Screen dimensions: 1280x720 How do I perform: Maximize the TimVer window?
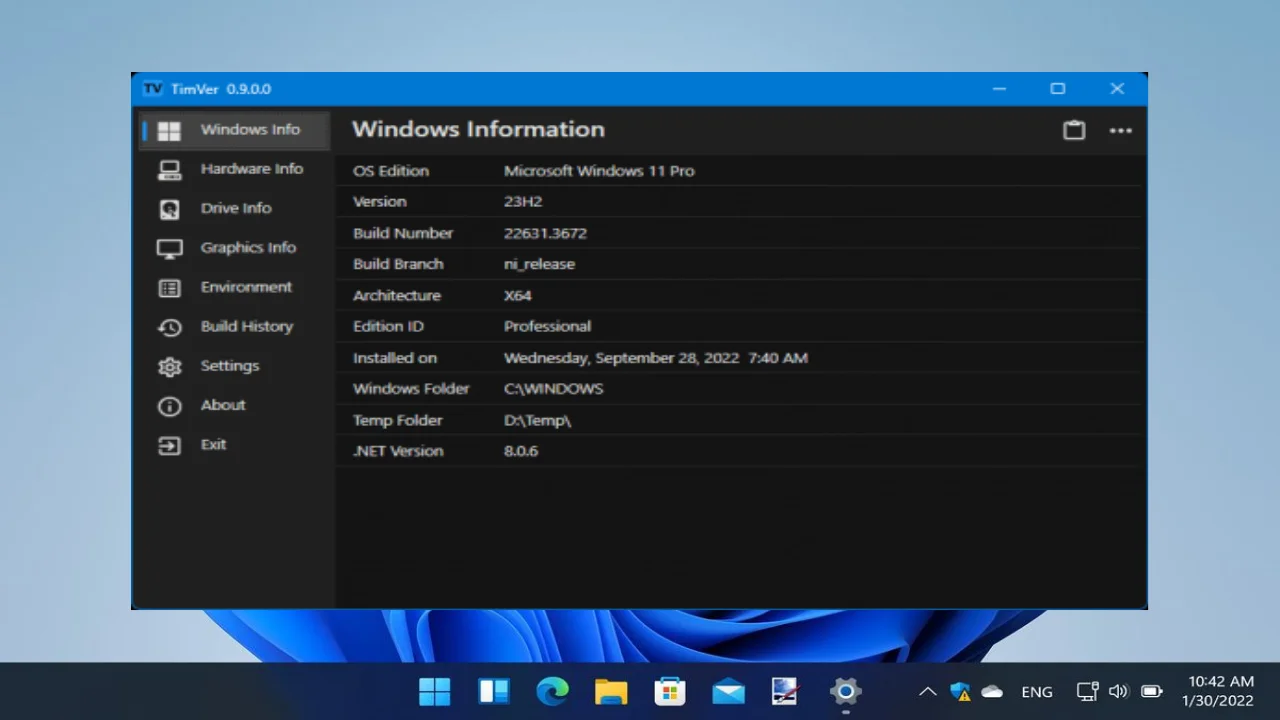tap(1058, 89)
